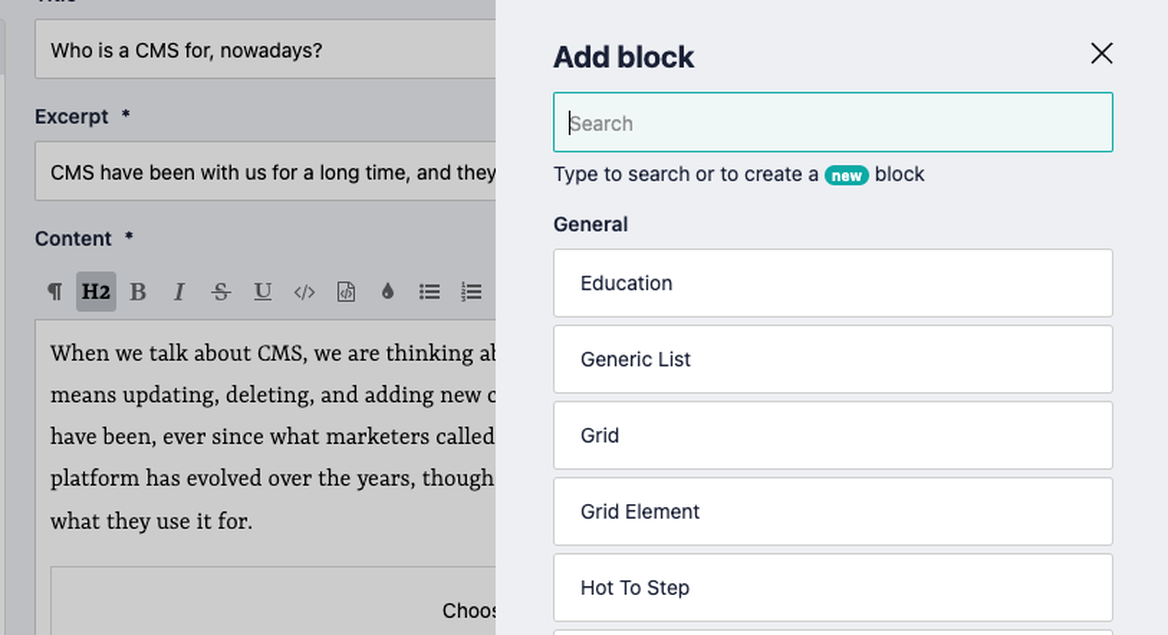Insert a Generic List block

(x=832, y=359)
